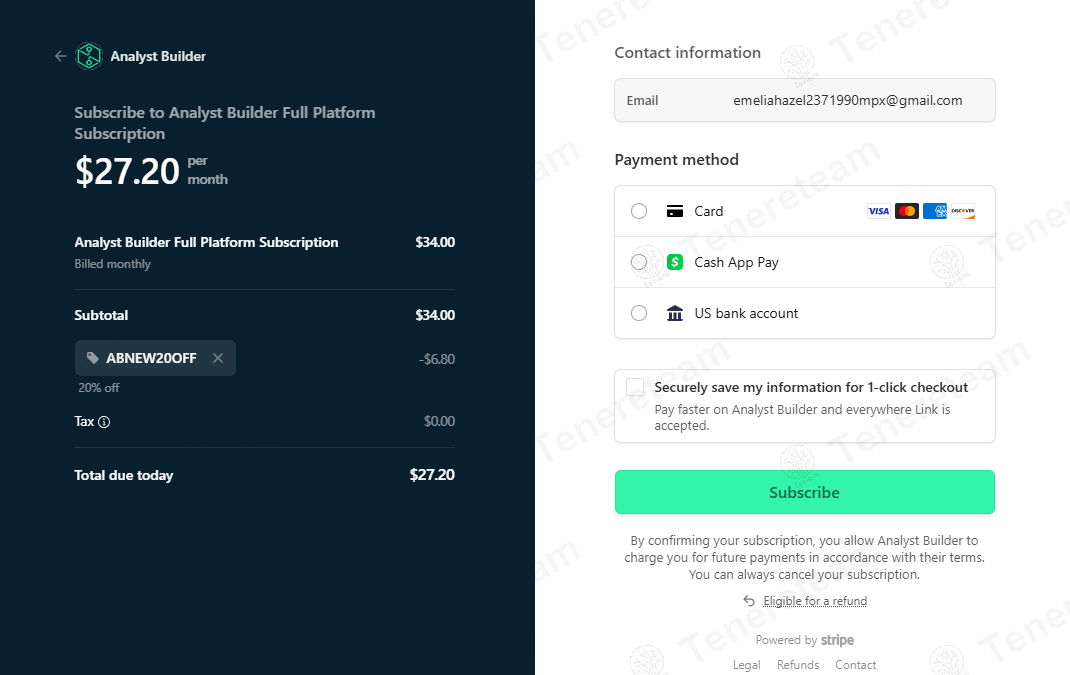Select the Card payment radio button
The height and width of the screenshot is (675, 1070).
coord(639,211)
